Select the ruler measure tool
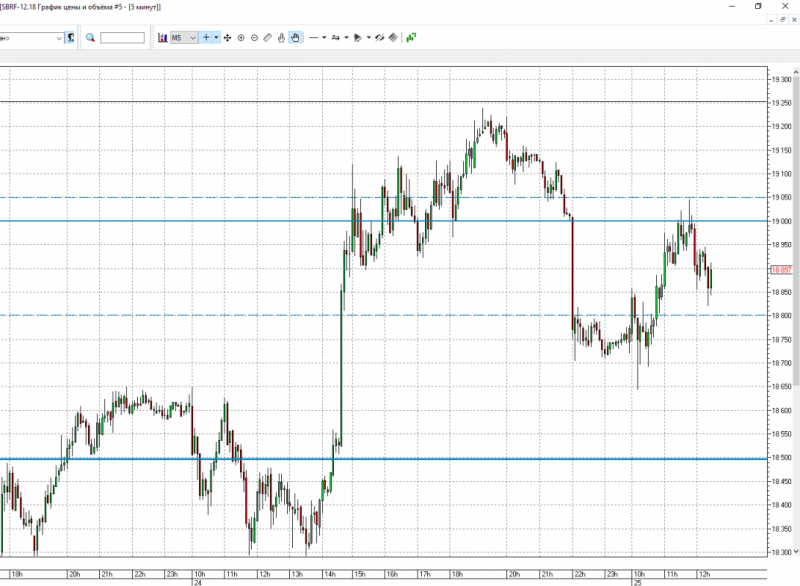The width and height of the screenshot is (800, 586). pyautogui.click(x=267, y=38)
